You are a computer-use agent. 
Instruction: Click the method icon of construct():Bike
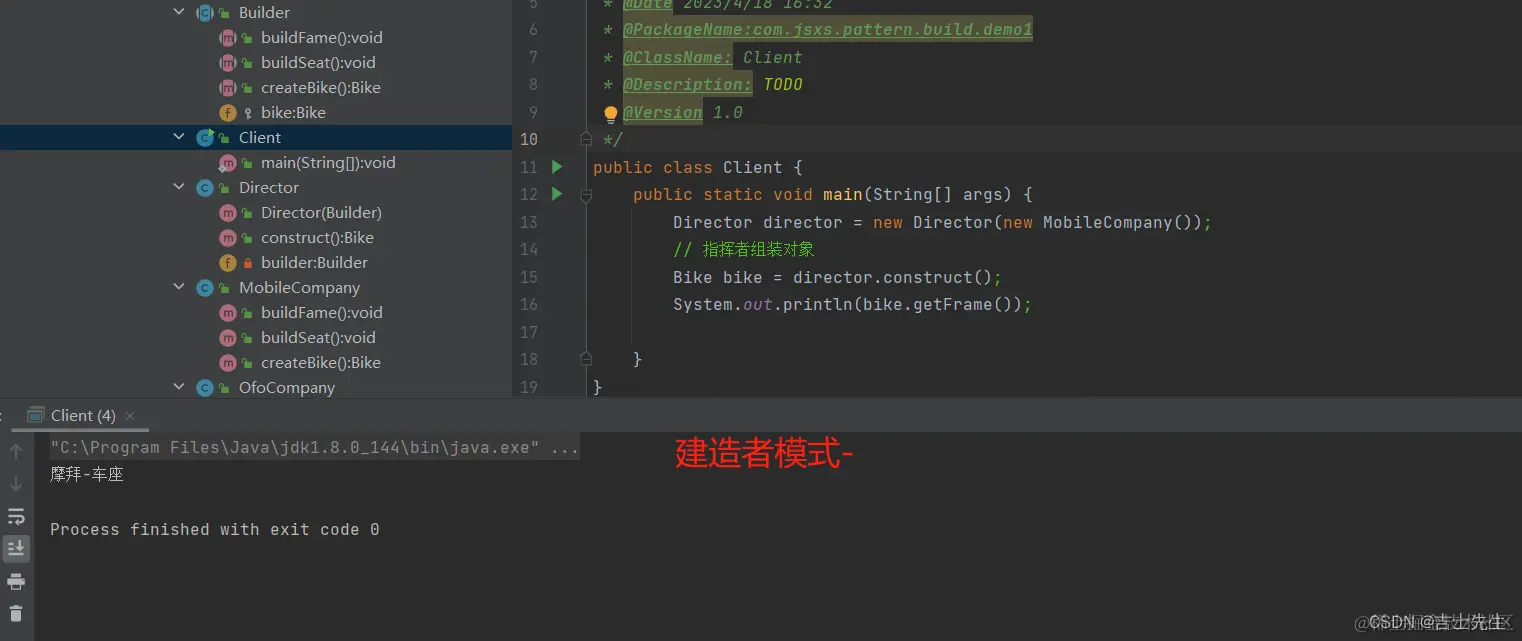(228, 237)
